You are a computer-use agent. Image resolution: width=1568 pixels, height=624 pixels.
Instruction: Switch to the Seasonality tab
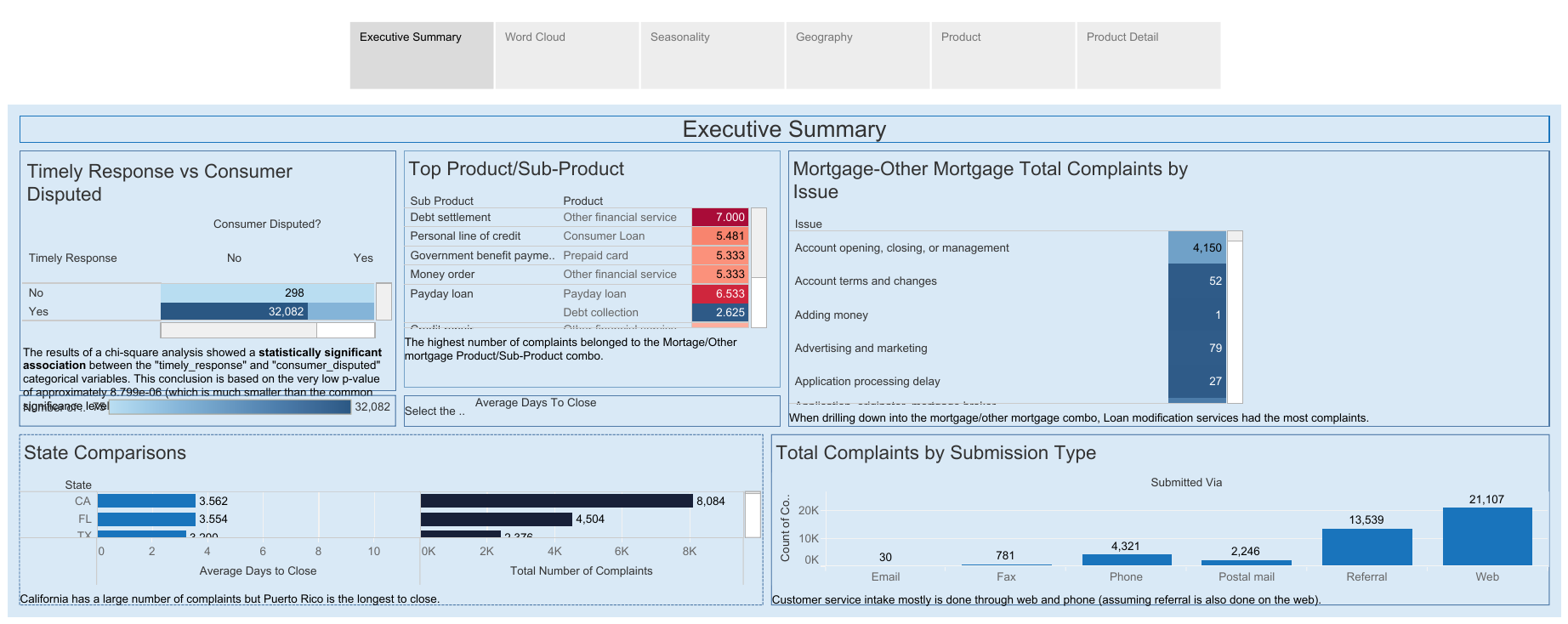(713, 55)
